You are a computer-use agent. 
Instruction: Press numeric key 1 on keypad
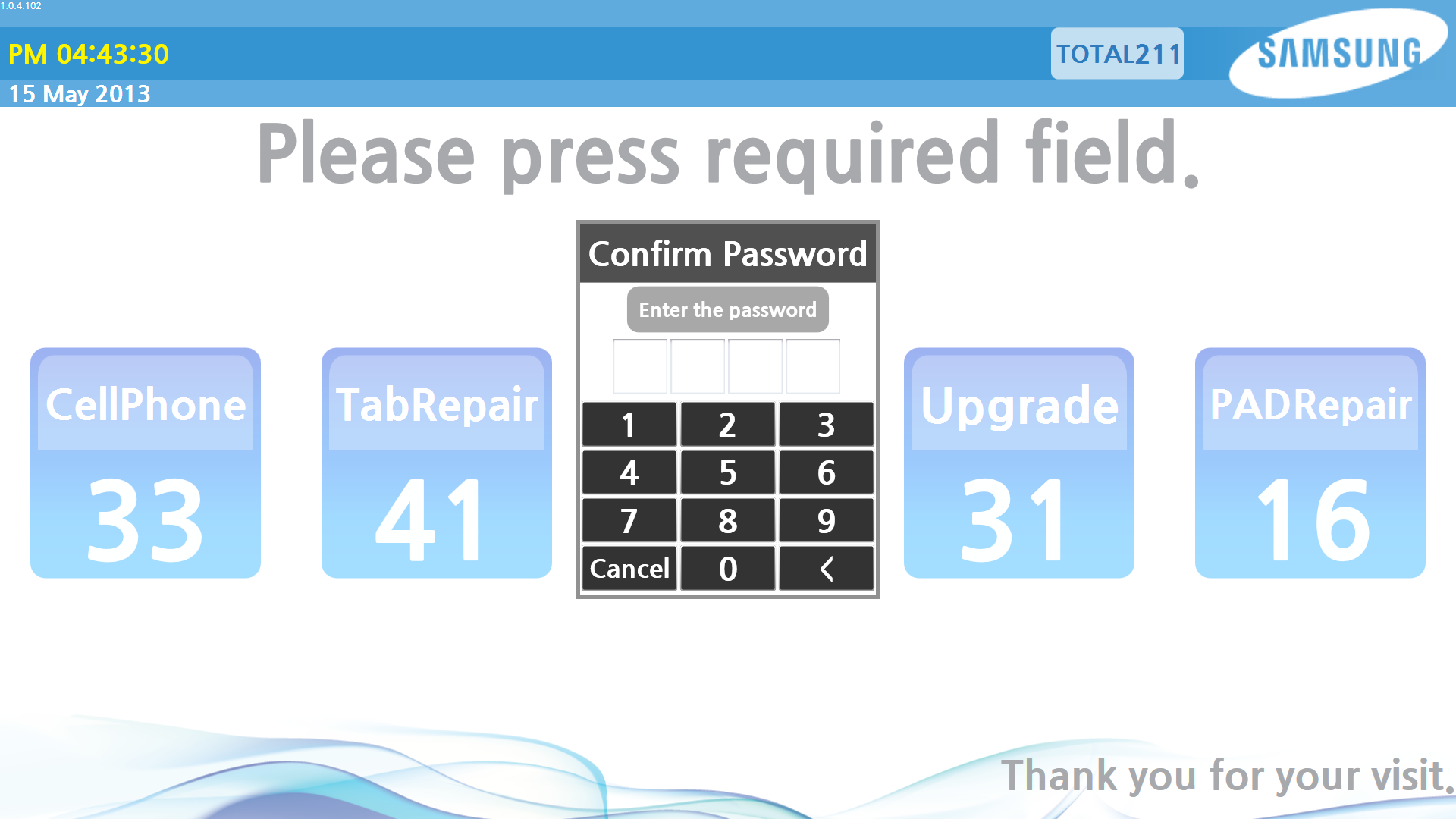coord(628,425)
